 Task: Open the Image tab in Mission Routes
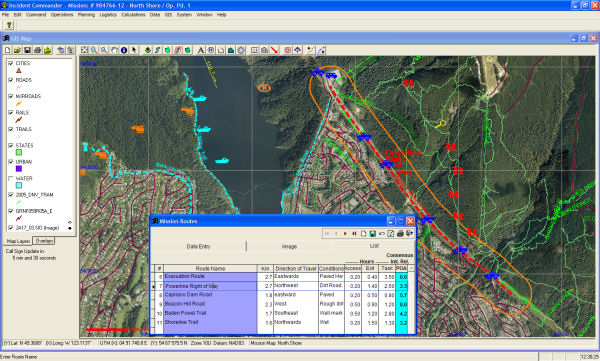(289, 247)
